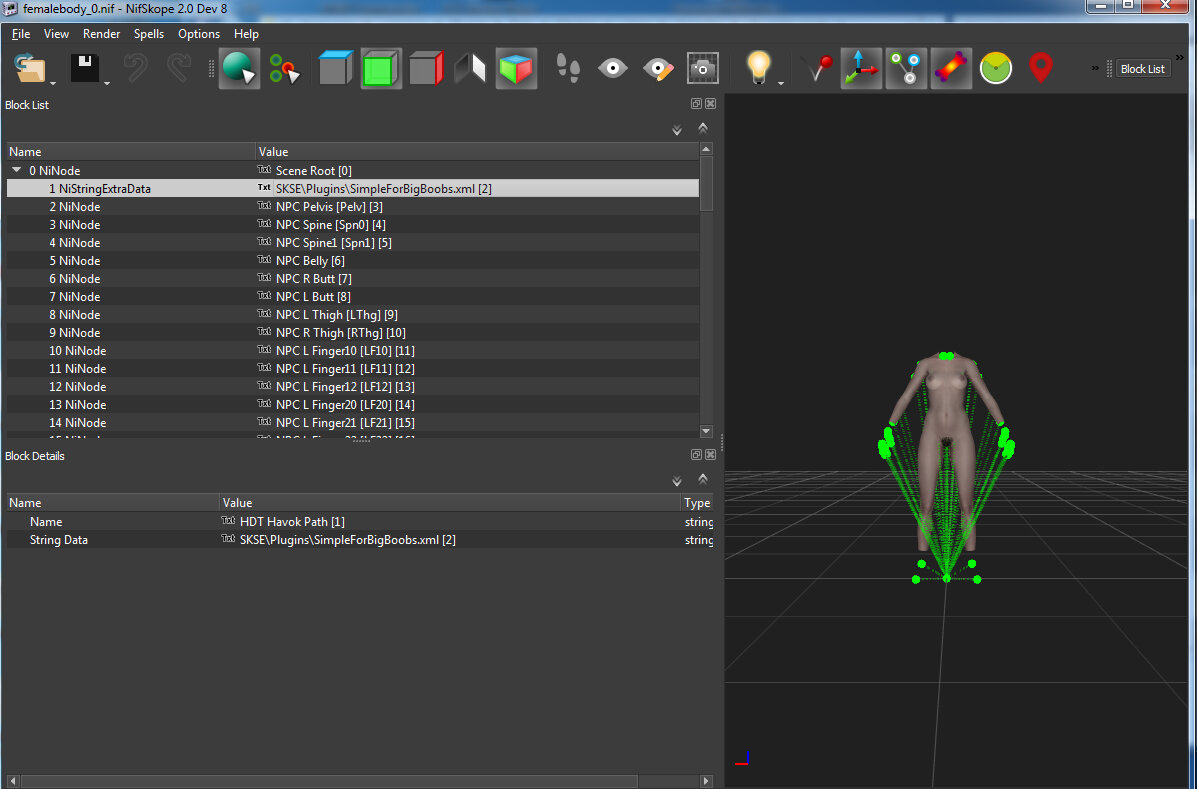Toggle the axes display button
This screenshot has height=789, width=1197.
[x=860, y=69]
